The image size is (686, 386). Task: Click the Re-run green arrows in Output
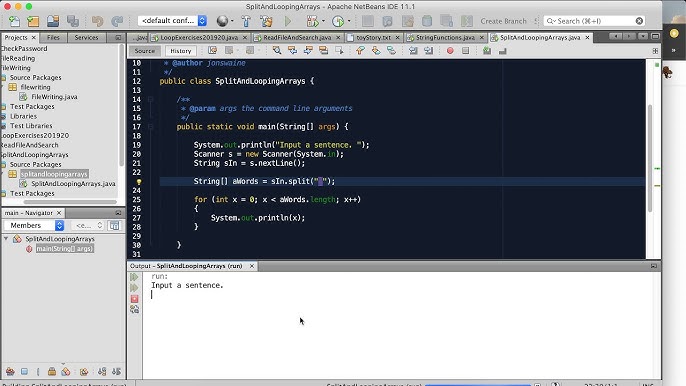[134, 277]
